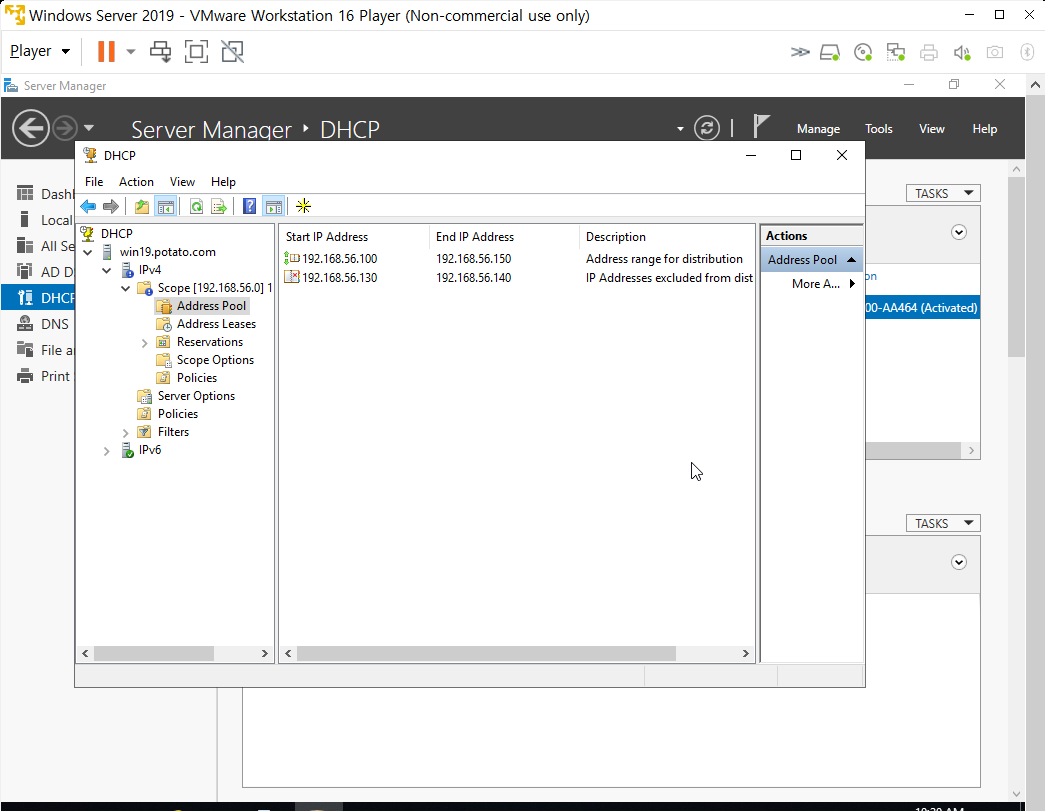The image size is (1045, 811).
Task: Open the upper TASKS dropdown in Server Manager
Action: coord(943,193)
